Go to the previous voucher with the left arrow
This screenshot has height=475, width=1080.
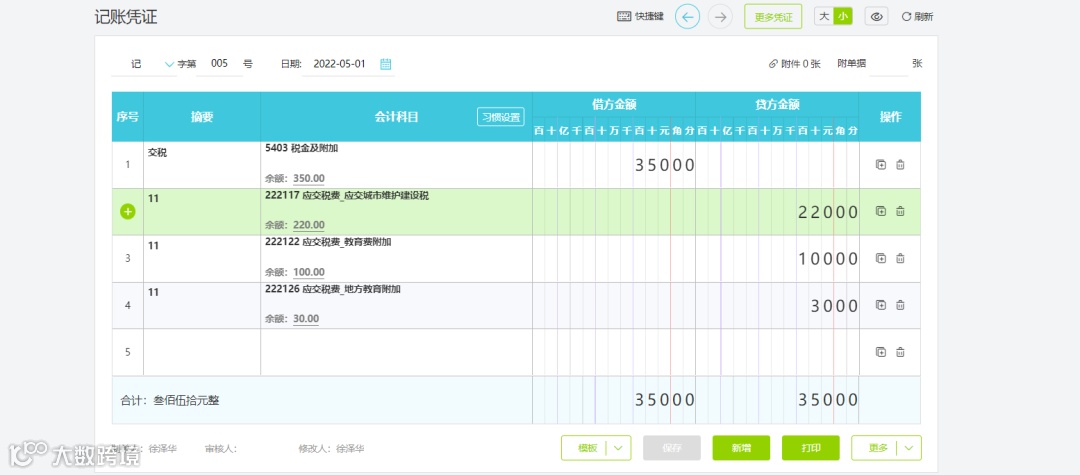[x=687, y=17]
